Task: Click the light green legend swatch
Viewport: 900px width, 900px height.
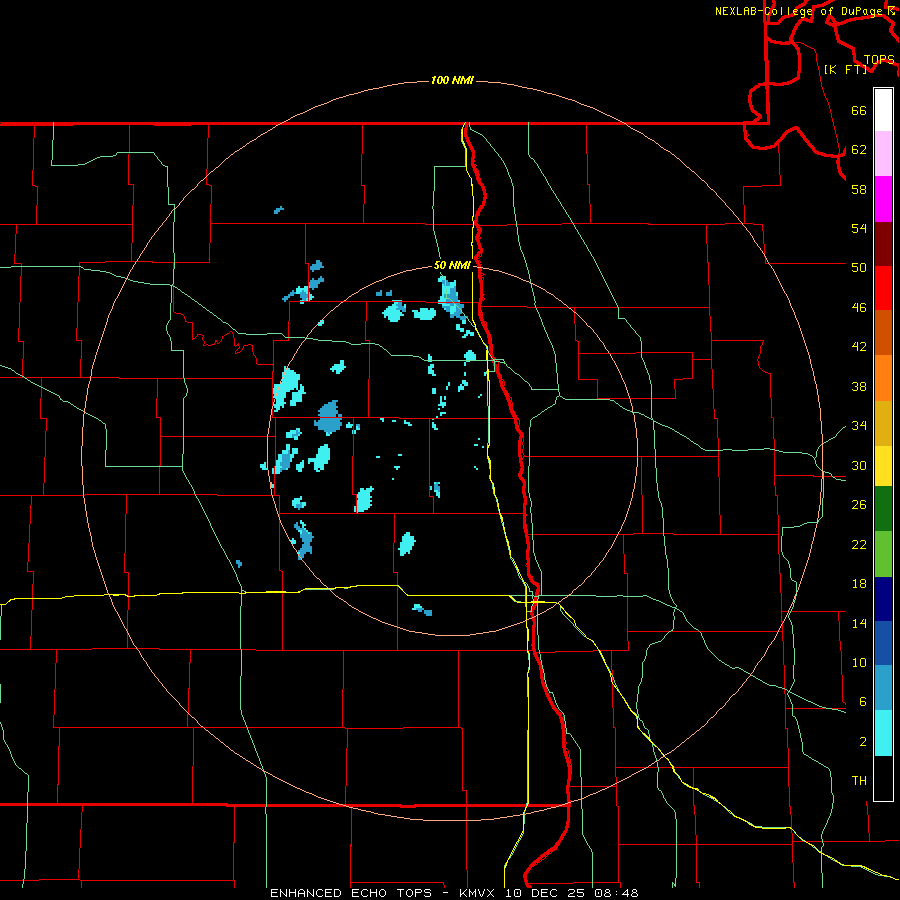Action: coord(883,554)
